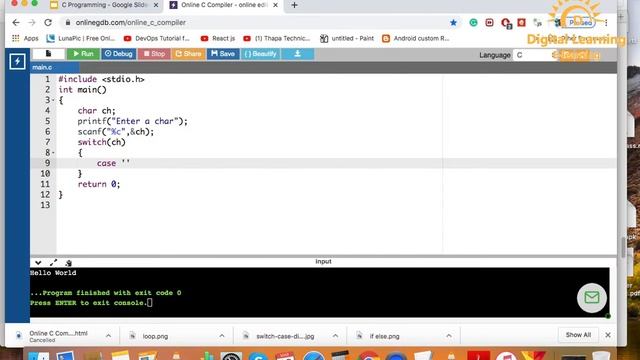
Task: Open Chrome from the Dock
Action: [368, 355]
